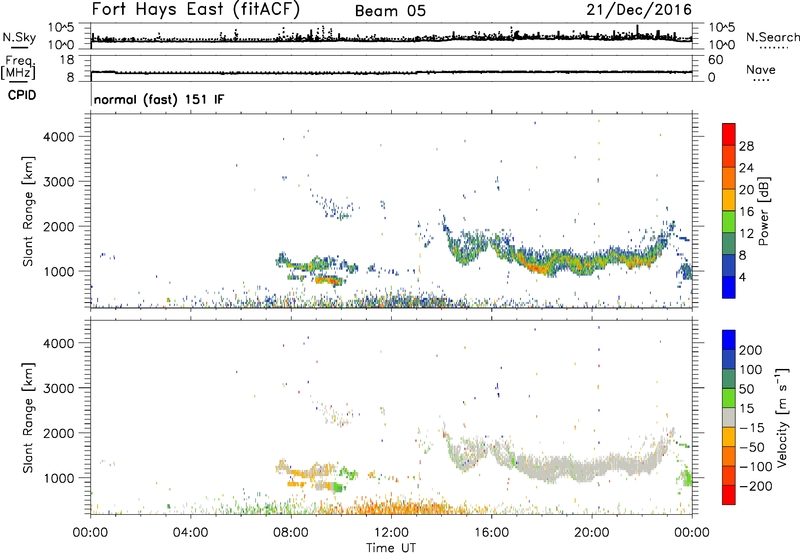Click the '1000' tick in the velocity panel
Image resolution: width=800 pixels, height=554 pixels.
[59, 478]
